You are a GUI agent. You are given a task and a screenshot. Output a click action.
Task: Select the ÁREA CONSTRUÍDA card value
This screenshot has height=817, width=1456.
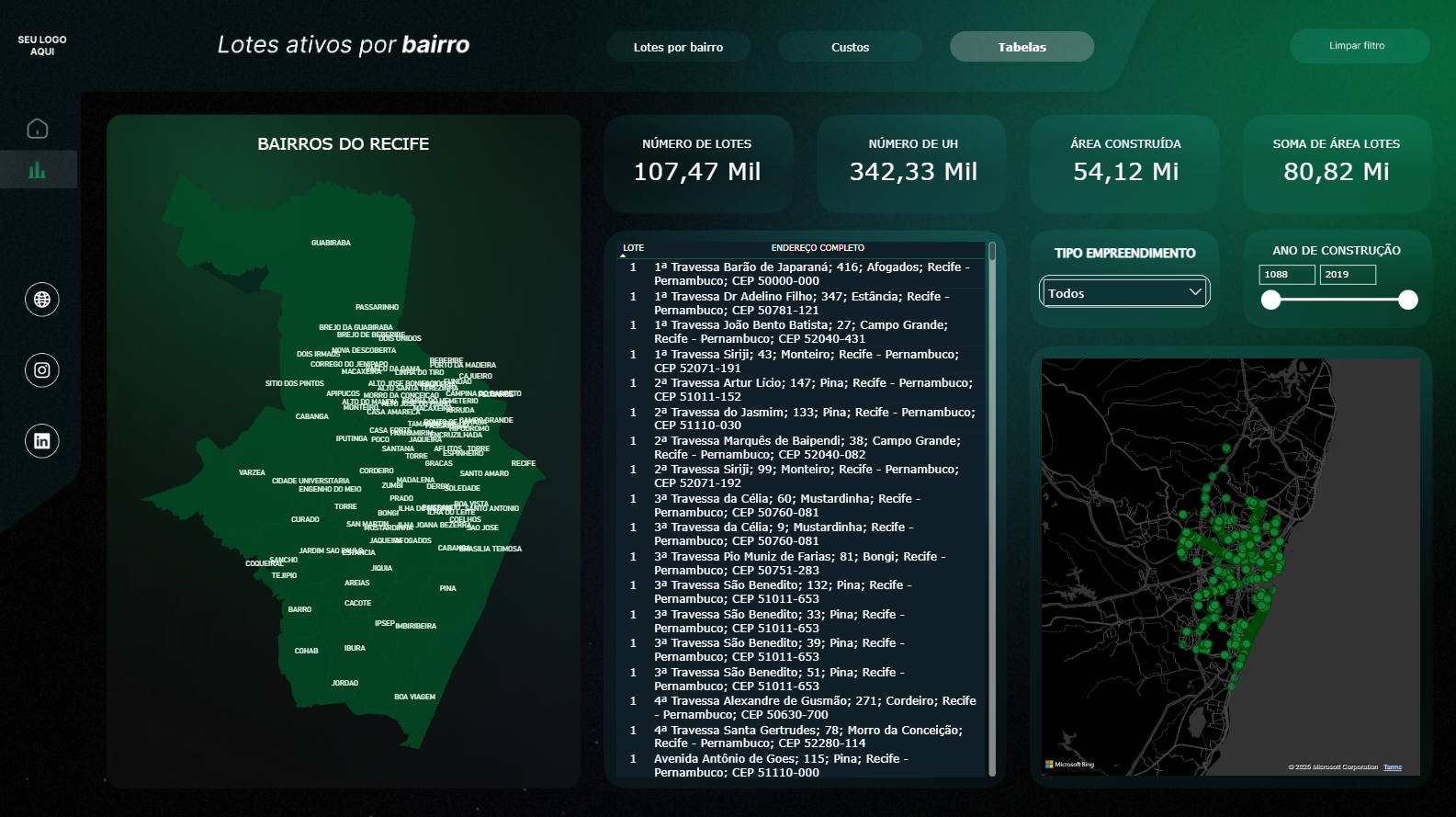[x=1125, y=172]
